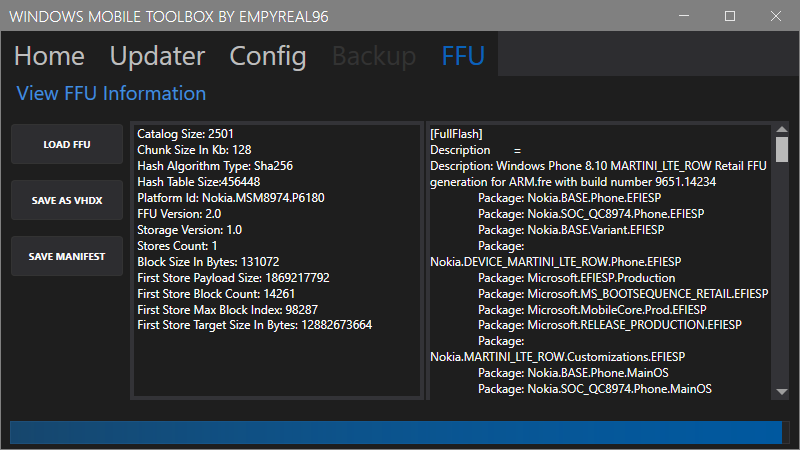Click 'Package: Nokia.BASE.Phone.EFIESP' line

569,197
